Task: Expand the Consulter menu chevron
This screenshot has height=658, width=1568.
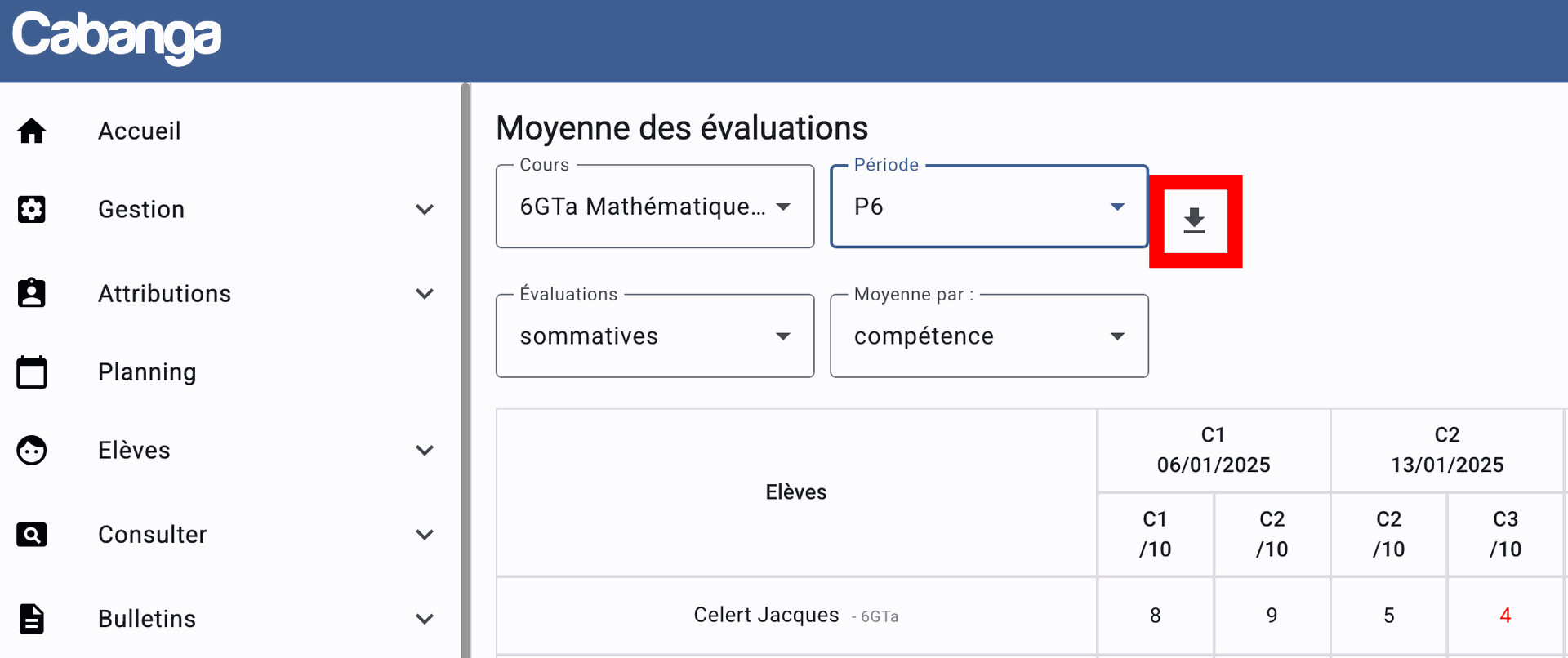Action: [425, 535]
